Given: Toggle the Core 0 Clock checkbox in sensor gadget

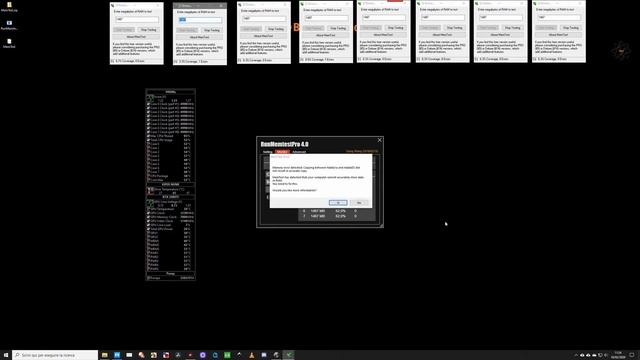Looking at the screenshot, I should pyautogui.click(x=149, y=104).
